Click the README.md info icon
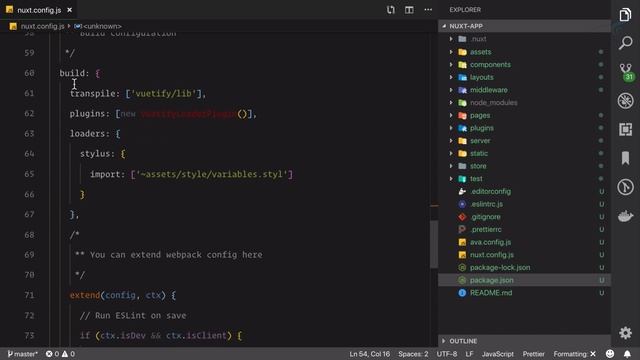640x360 pixels. point(462,293)
